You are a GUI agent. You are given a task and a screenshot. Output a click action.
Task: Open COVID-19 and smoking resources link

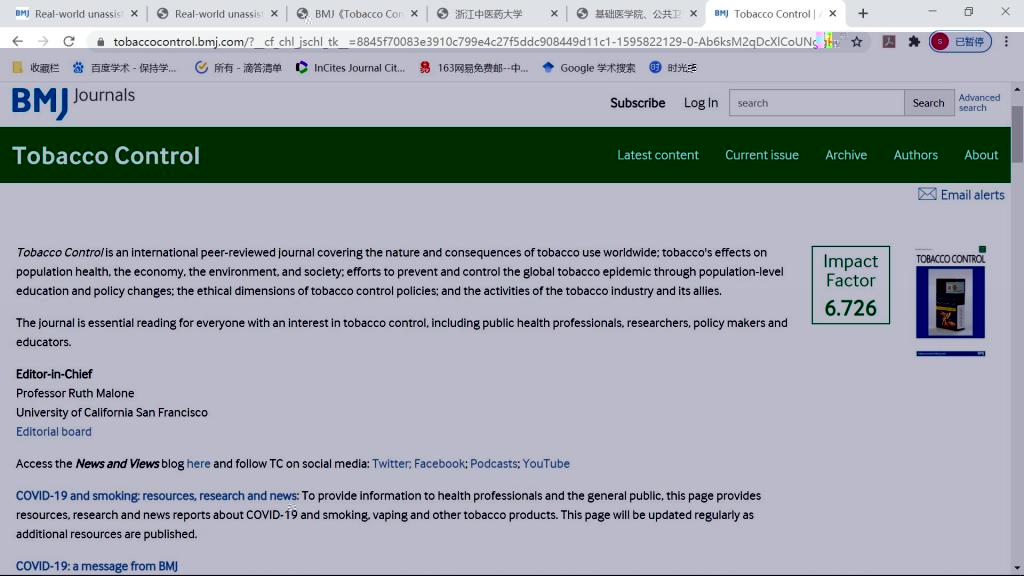point(157,496)
